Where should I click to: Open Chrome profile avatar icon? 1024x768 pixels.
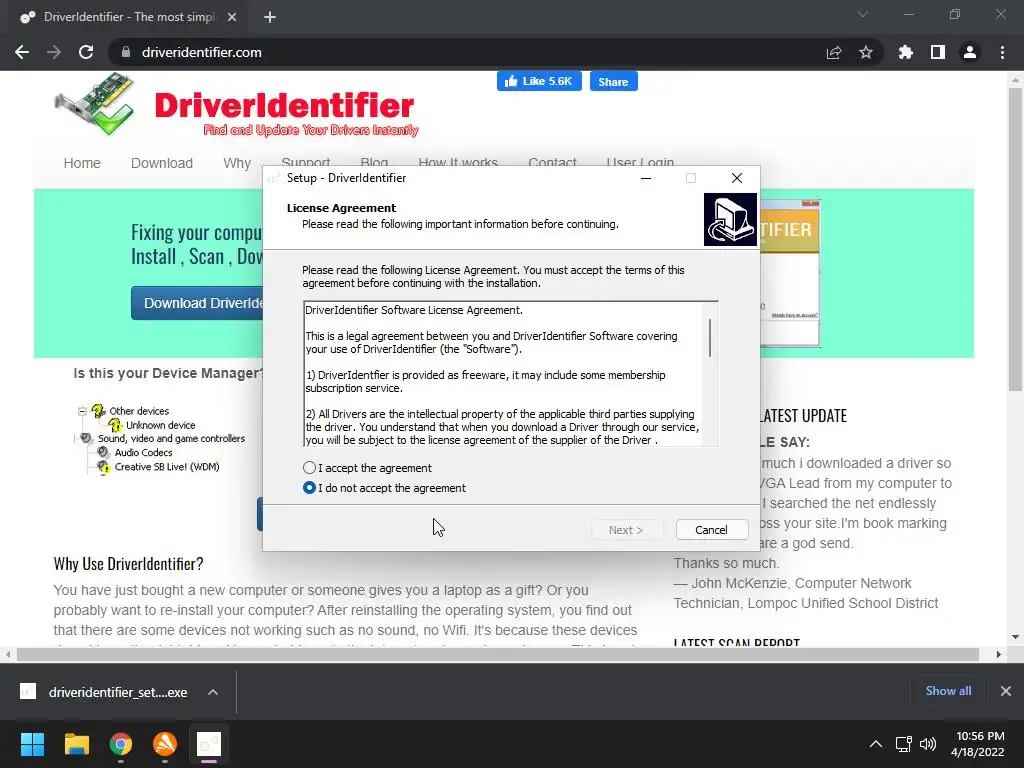pos(970,52)
